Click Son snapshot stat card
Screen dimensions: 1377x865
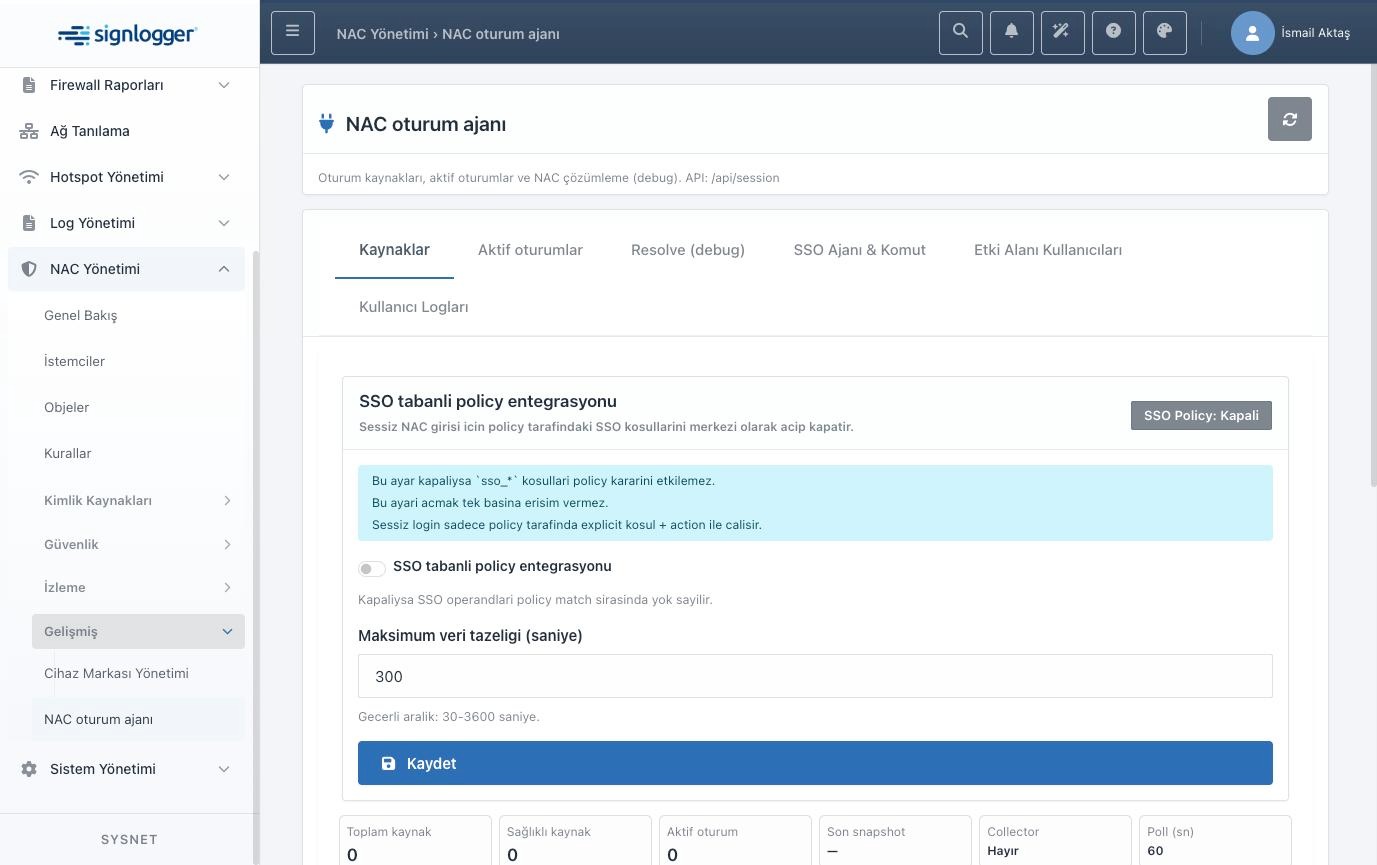(895, 841)
